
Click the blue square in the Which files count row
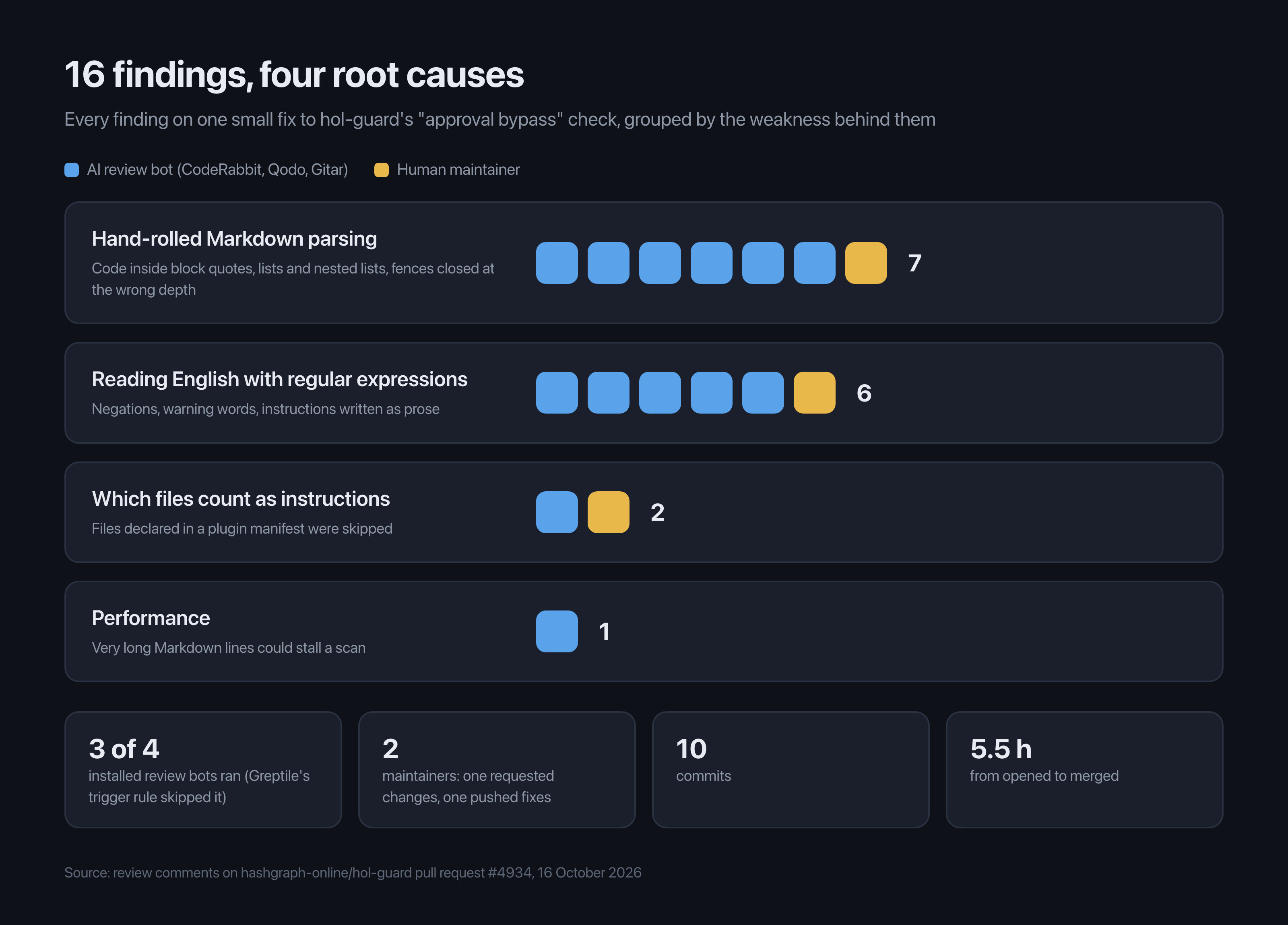(557, 513)
